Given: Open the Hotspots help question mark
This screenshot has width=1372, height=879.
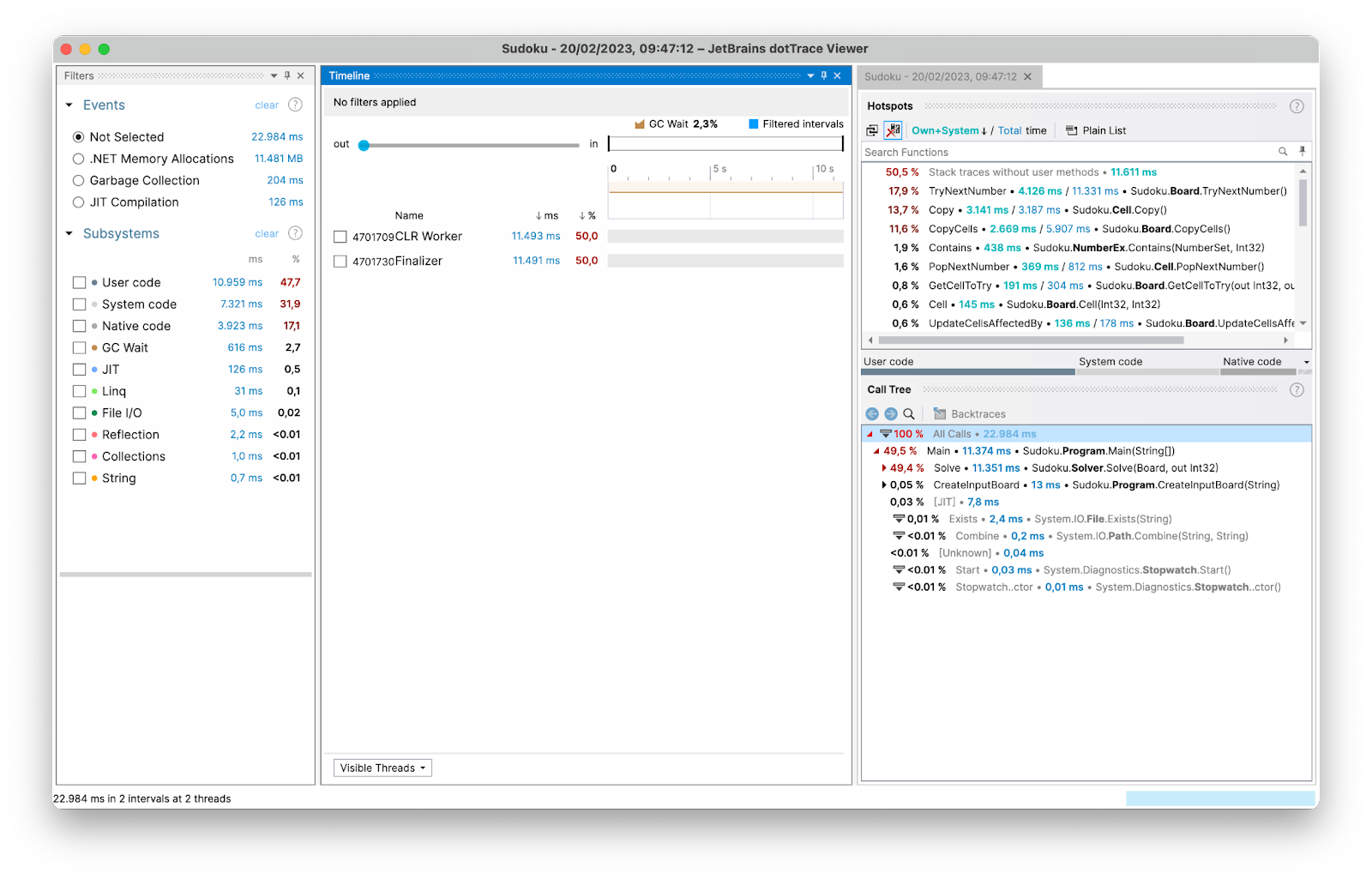Looking at the screenshot, I should click(x=1297, y=106).
